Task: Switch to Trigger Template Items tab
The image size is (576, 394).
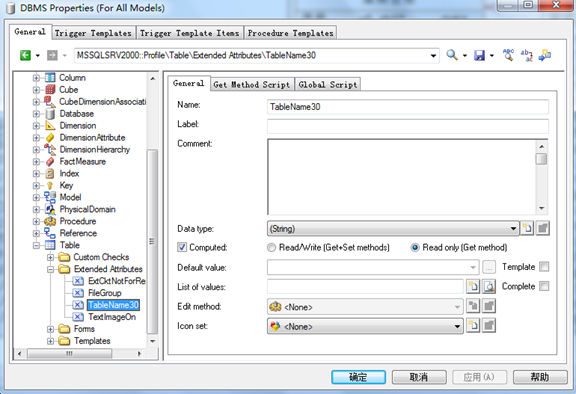Action: pos(190,33)
